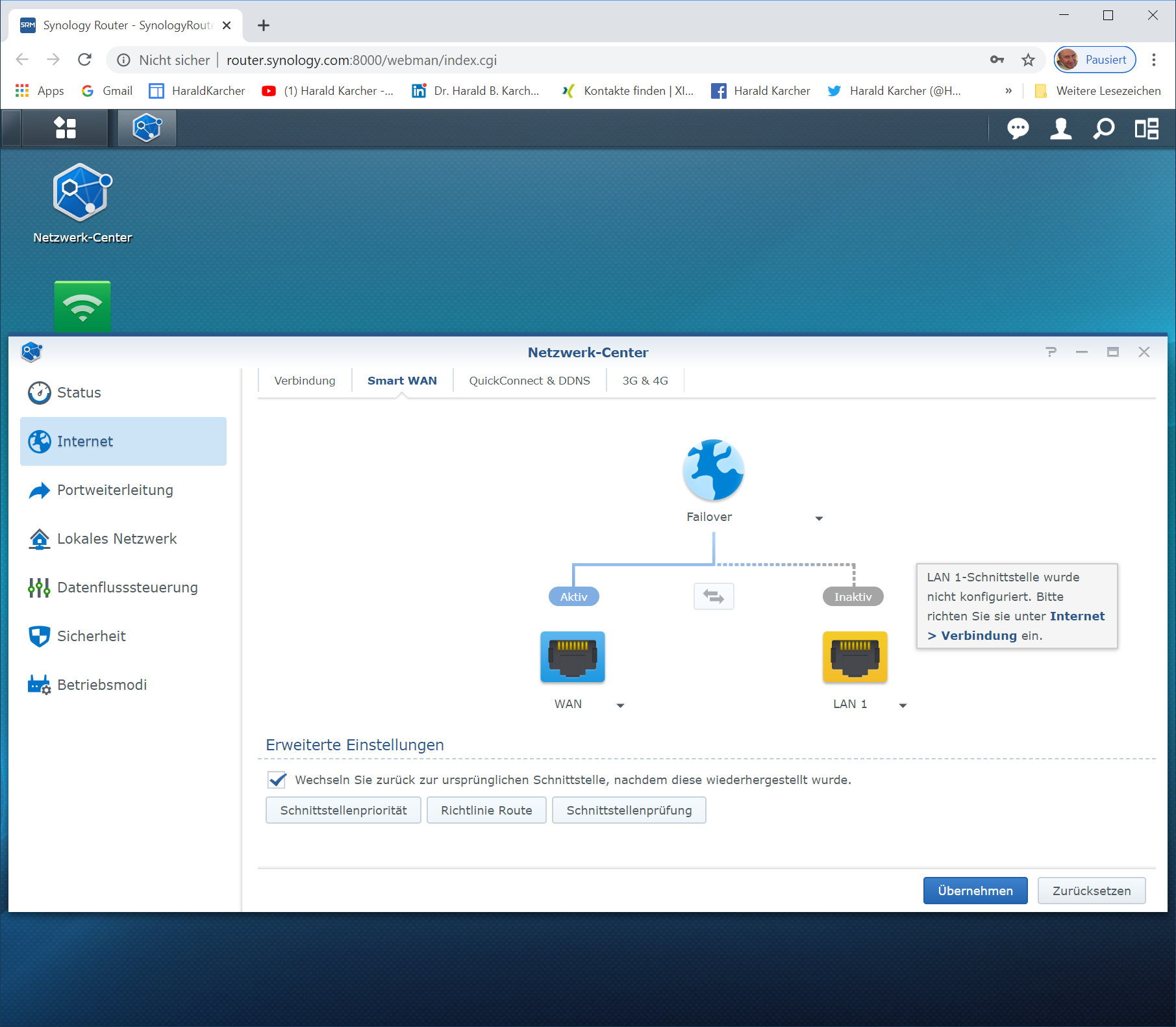Open the widgets panel icon
This screenshot has height=1027, width=1176.
[x=1146, y=129]
